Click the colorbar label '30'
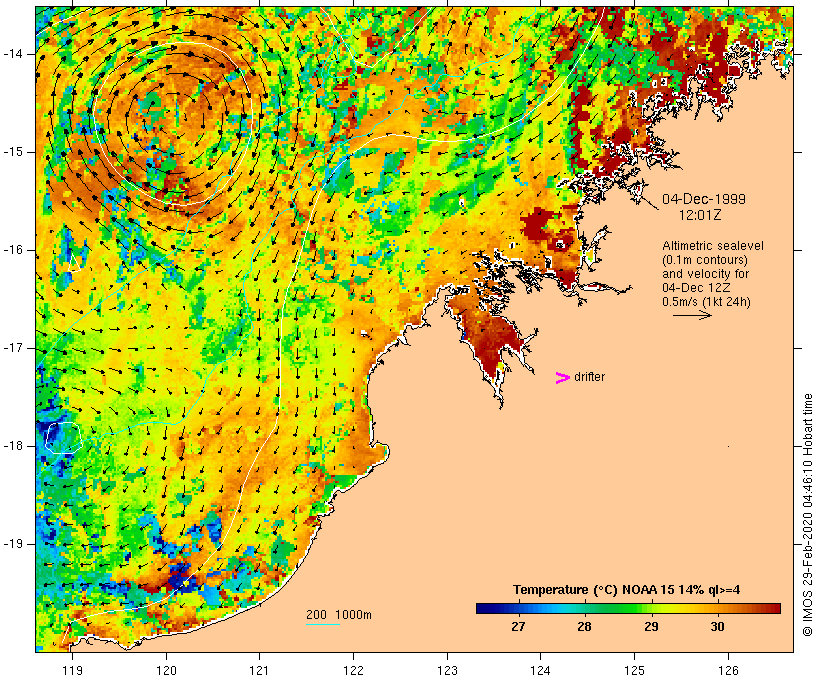 [x=718, y=626]
